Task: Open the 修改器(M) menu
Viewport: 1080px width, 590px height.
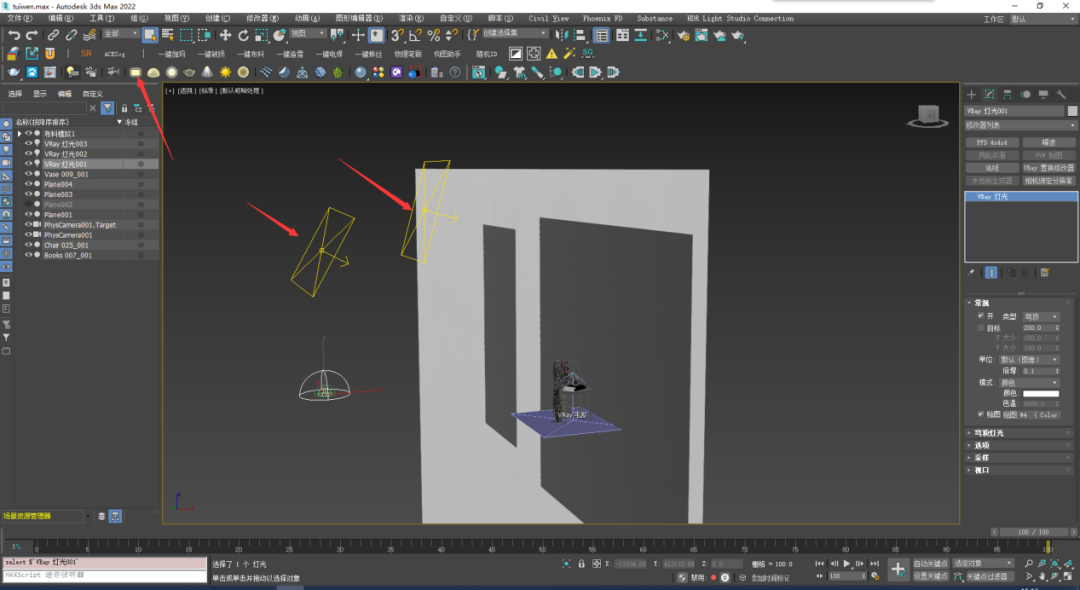Action: pyautogui.click(x=260, y=18)
